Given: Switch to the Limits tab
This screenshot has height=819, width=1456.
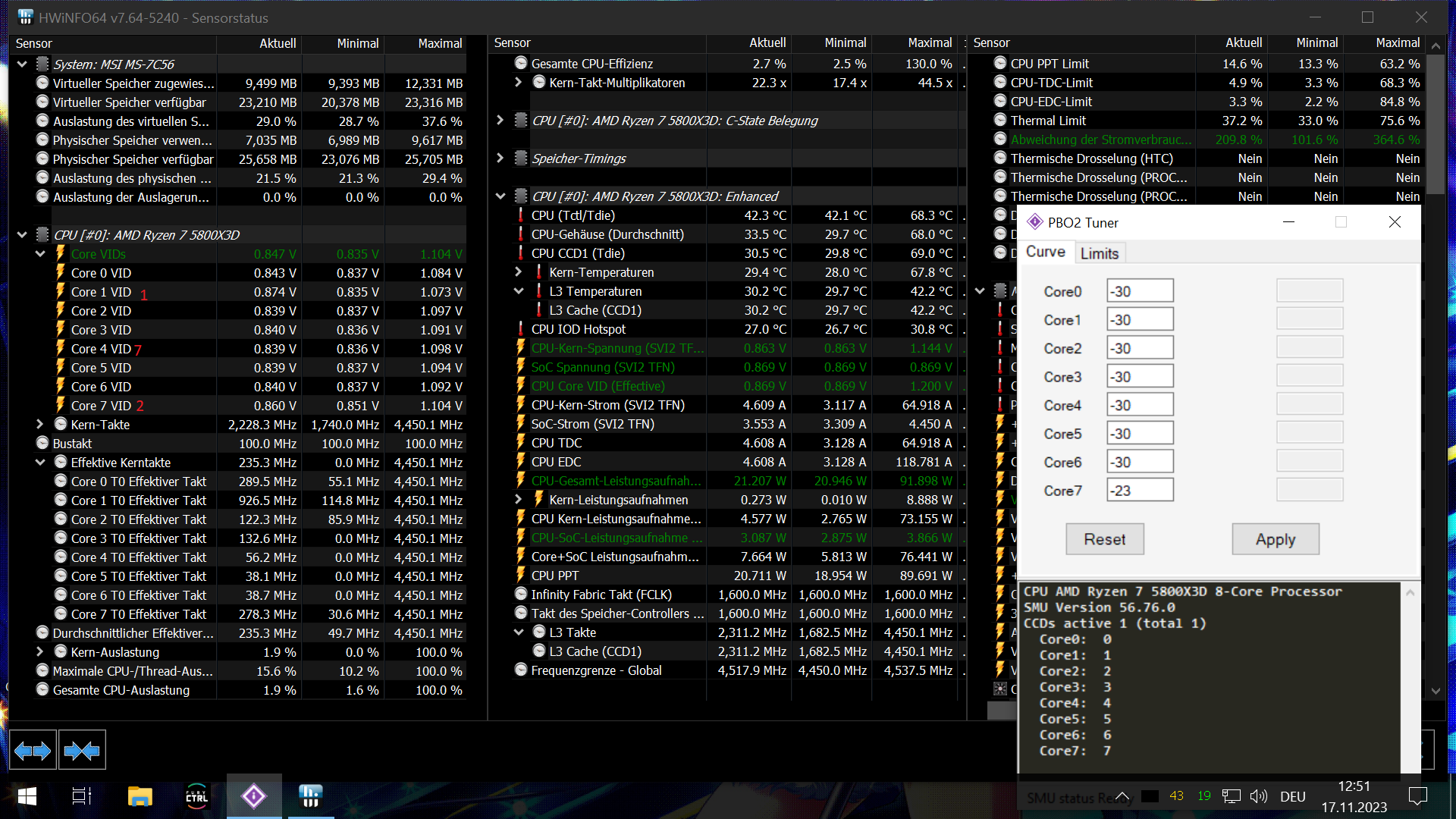Looking at the screenshot, I should 1099,253.
